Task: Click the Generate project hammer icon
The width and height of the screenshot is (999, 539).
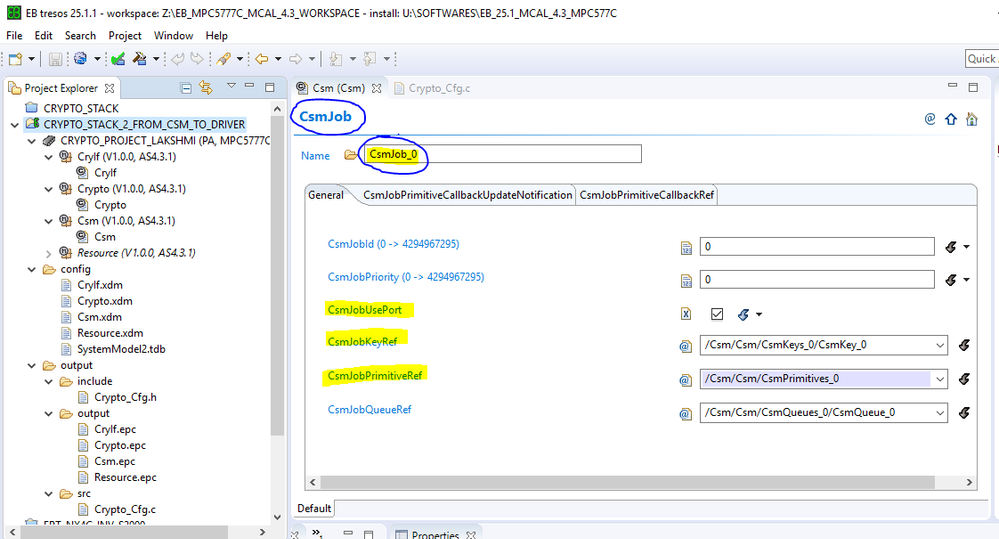Action: [x=140, y=59]
